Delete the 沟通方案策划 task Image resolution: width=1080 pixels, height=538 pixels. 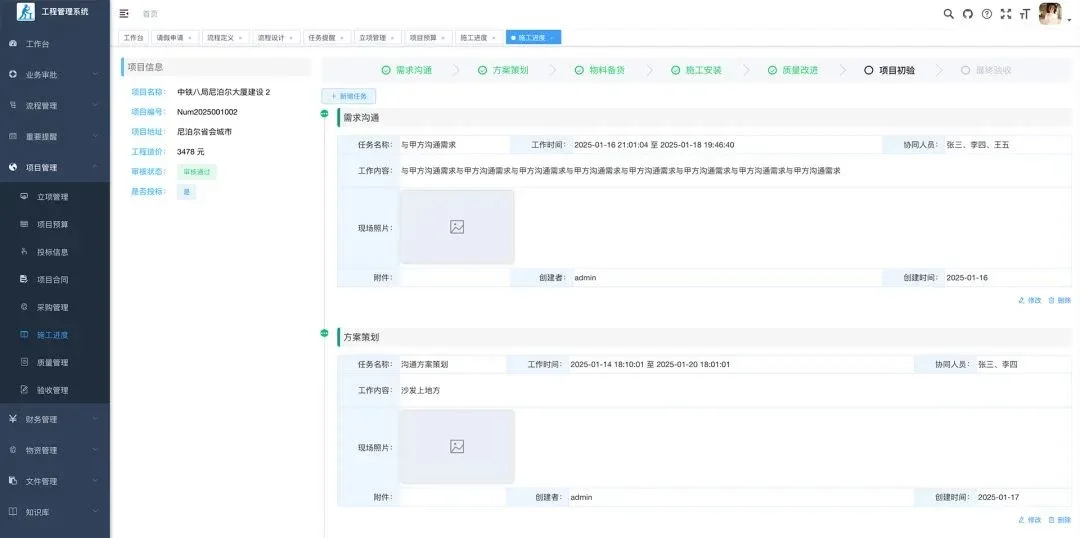[x=1059, y=520]
